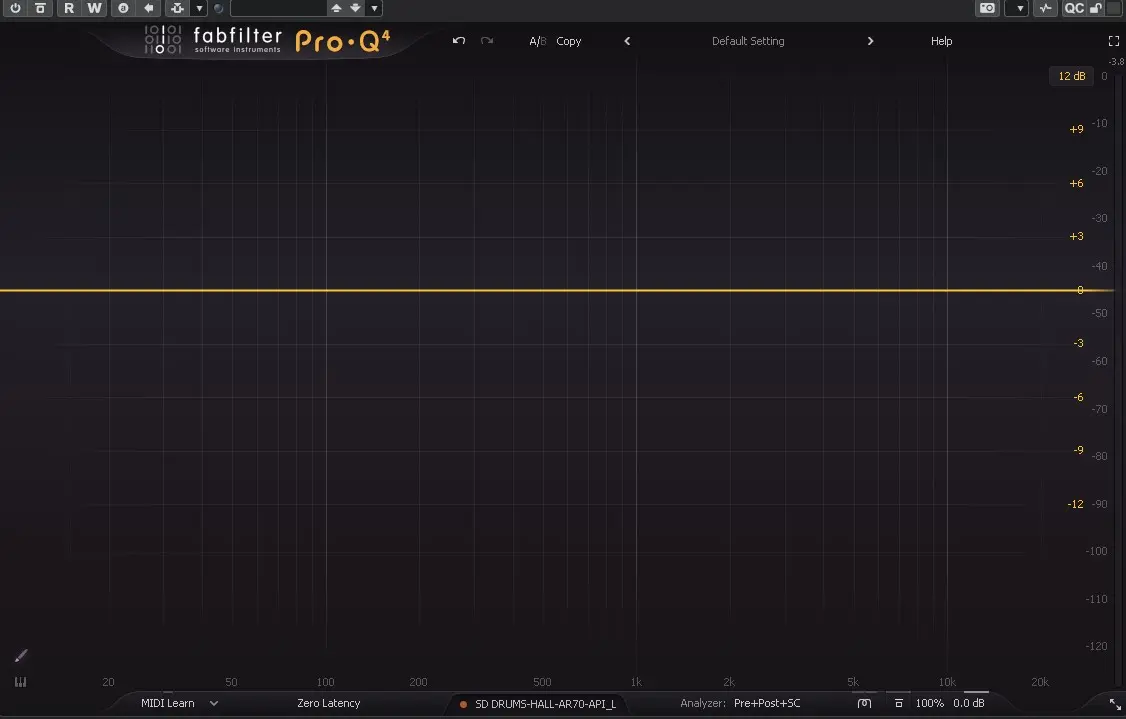Screen dimensions: 1126x719
Task: Toggle the A/B comparison switch
Action: click(537, 41)
